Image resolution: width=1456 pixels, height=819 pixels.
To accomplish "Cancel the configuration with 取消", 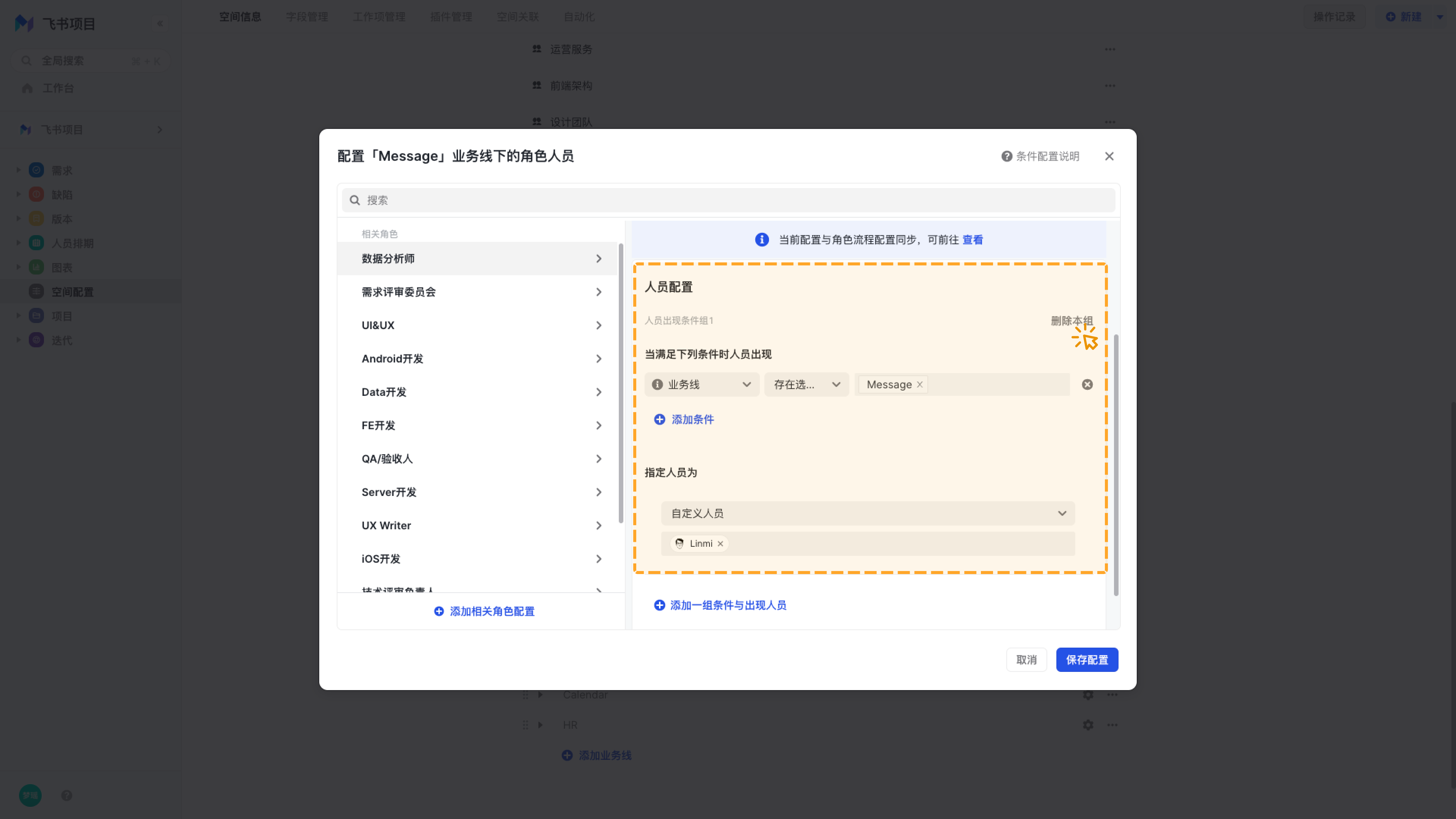I will (x=1026, y=660).
